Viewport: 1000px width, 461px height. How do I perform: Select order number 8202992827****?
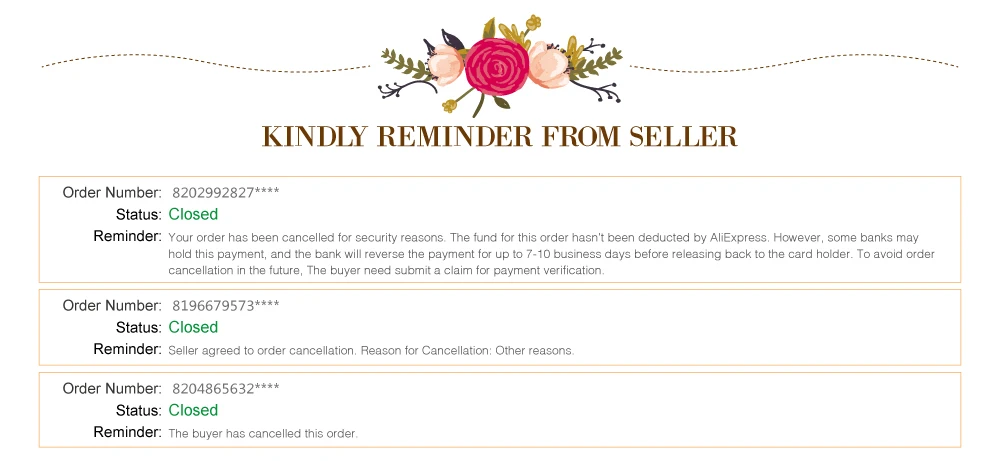point(226,193)
